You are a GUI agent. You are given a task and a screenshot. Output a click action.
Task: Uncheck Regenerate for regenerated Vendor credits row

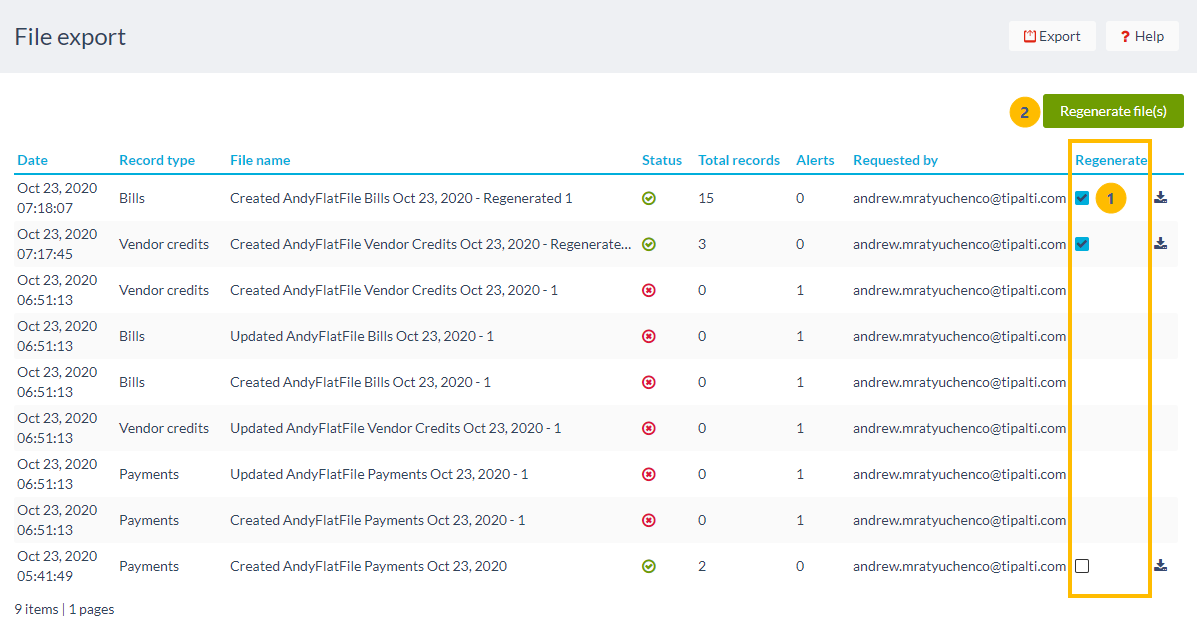tap(1082, 244)
